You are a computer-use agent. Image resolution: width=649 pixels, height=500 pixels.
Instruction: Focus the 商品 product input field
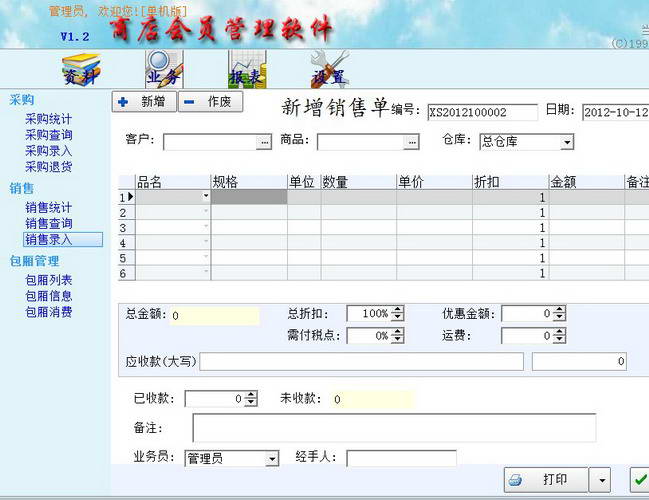[x=361, y=142]
